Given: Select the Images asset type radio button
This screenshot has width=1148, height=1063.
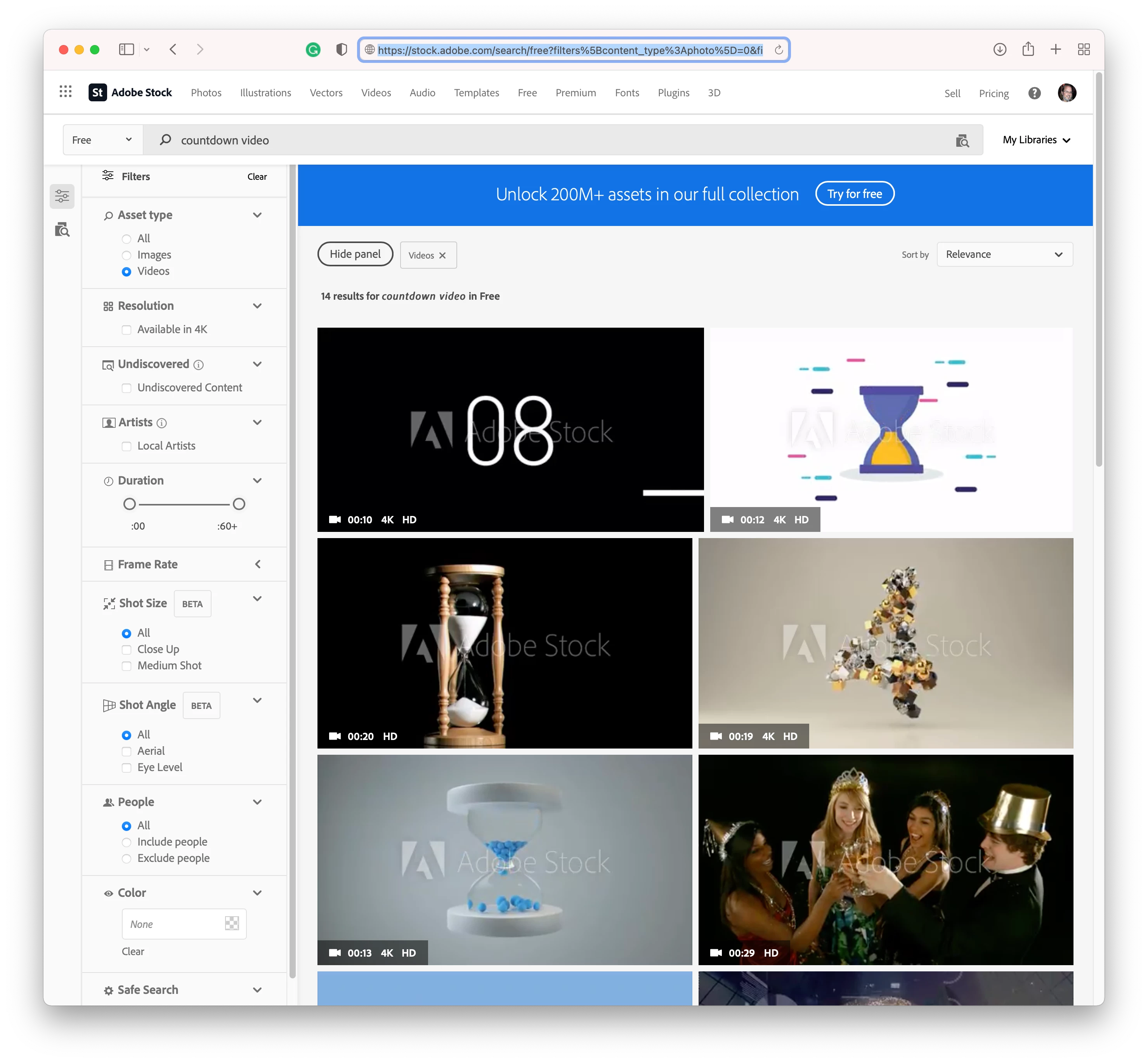Looking at the screenshot, I should 127,255.
